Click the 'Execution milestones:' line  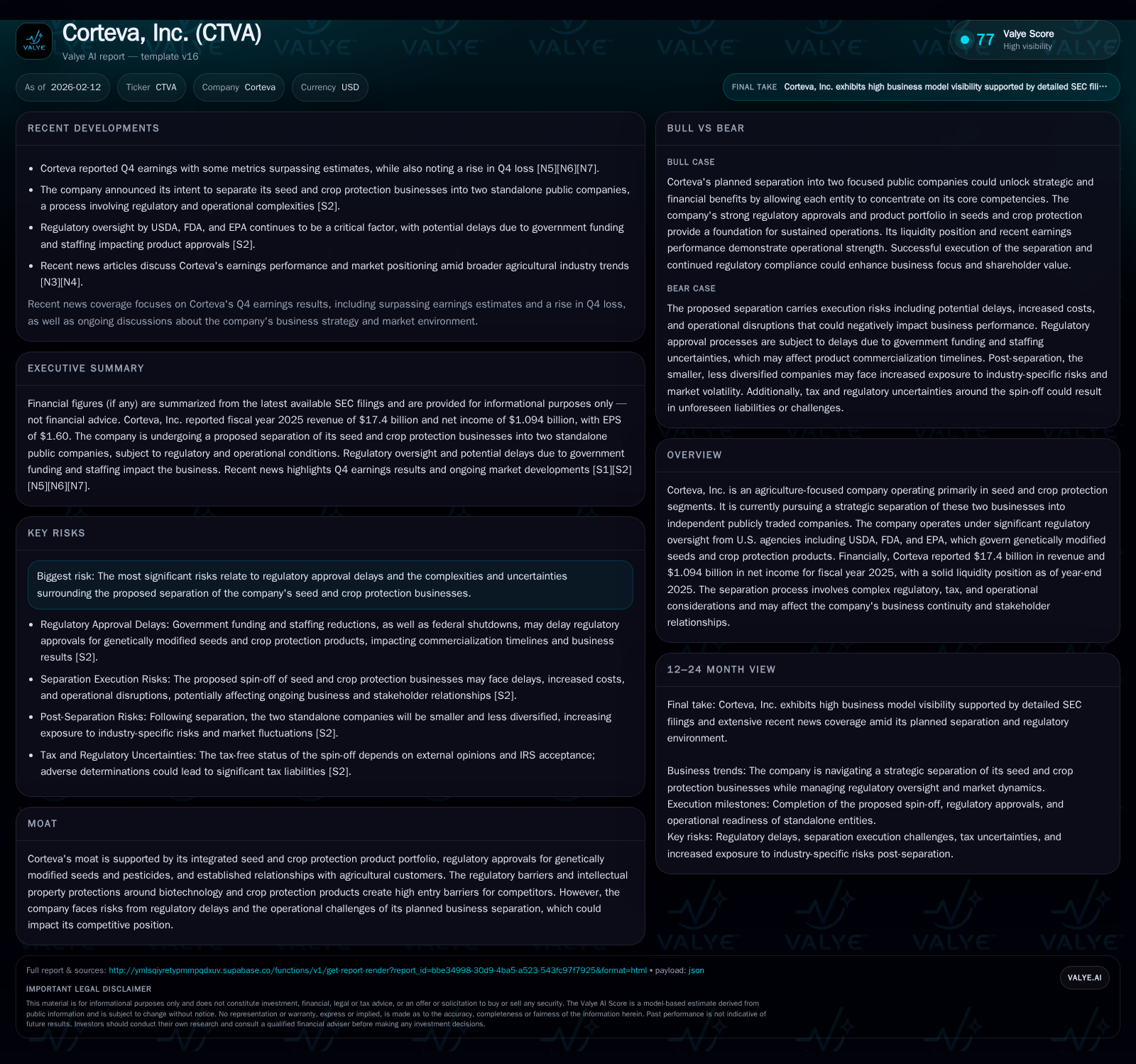coord(865,813)
